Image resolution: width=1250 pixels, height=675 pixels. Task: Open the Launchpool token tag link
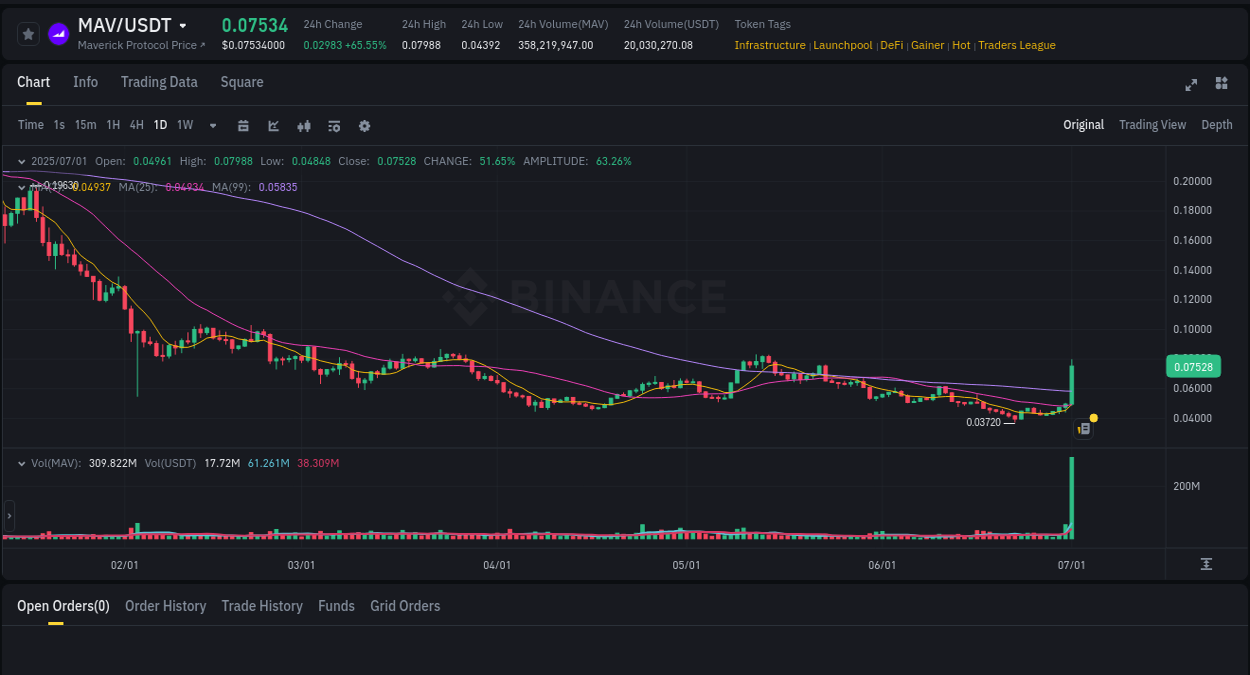(x=843, y=45)
